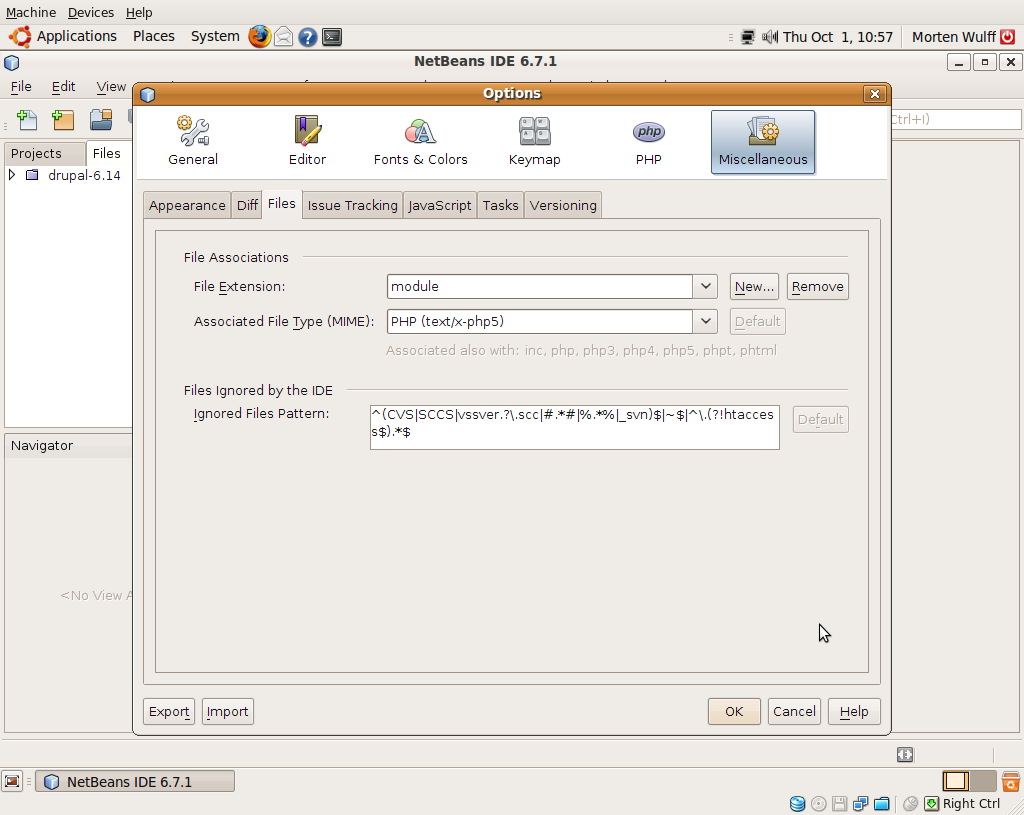This screenshot has width=1024, height=815.
Task: Launch Firefox from the top panel
Action: click(x=259, y=37)
